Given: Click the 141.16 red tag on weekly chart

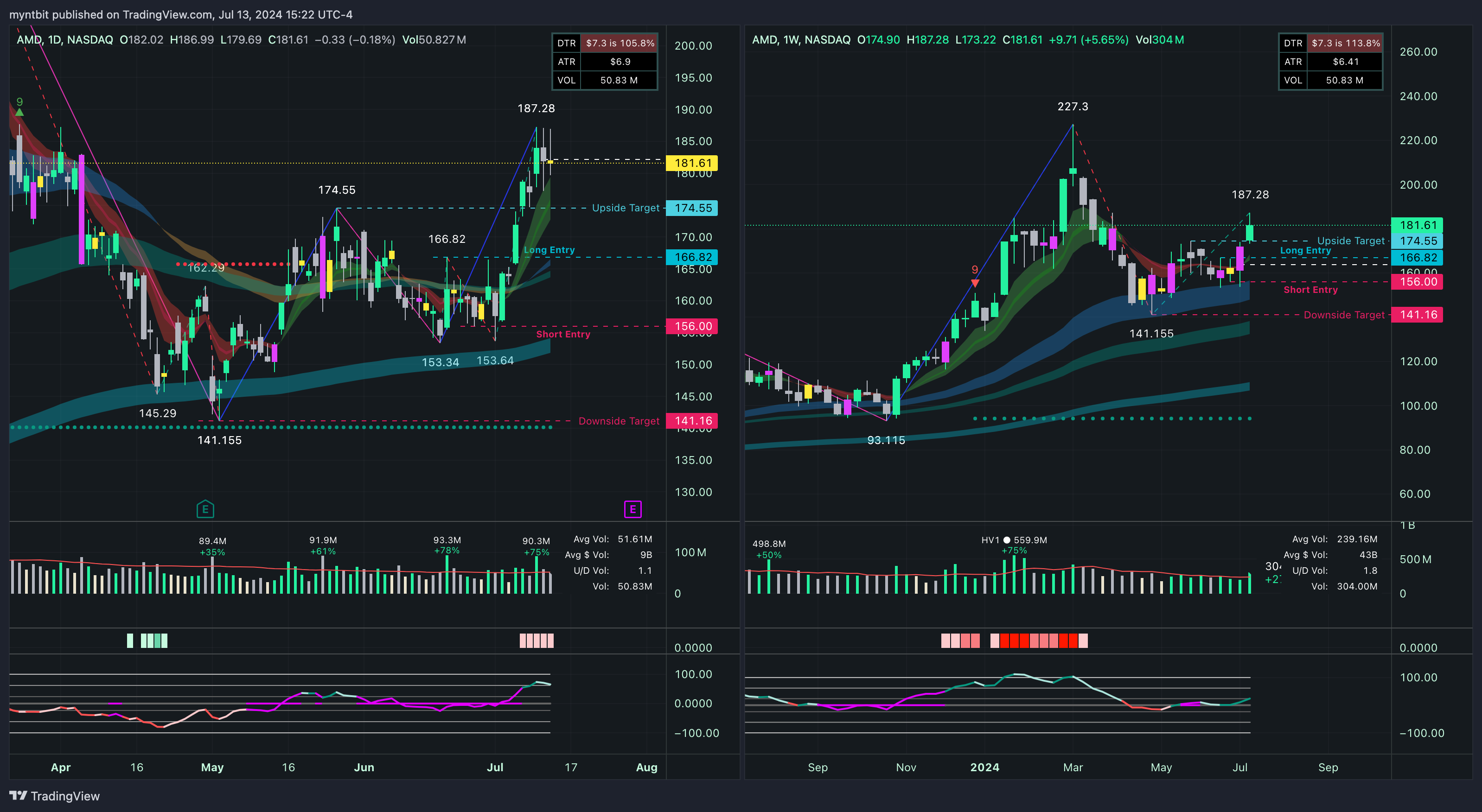Looking at the screenshot, I should point(1417,315).
